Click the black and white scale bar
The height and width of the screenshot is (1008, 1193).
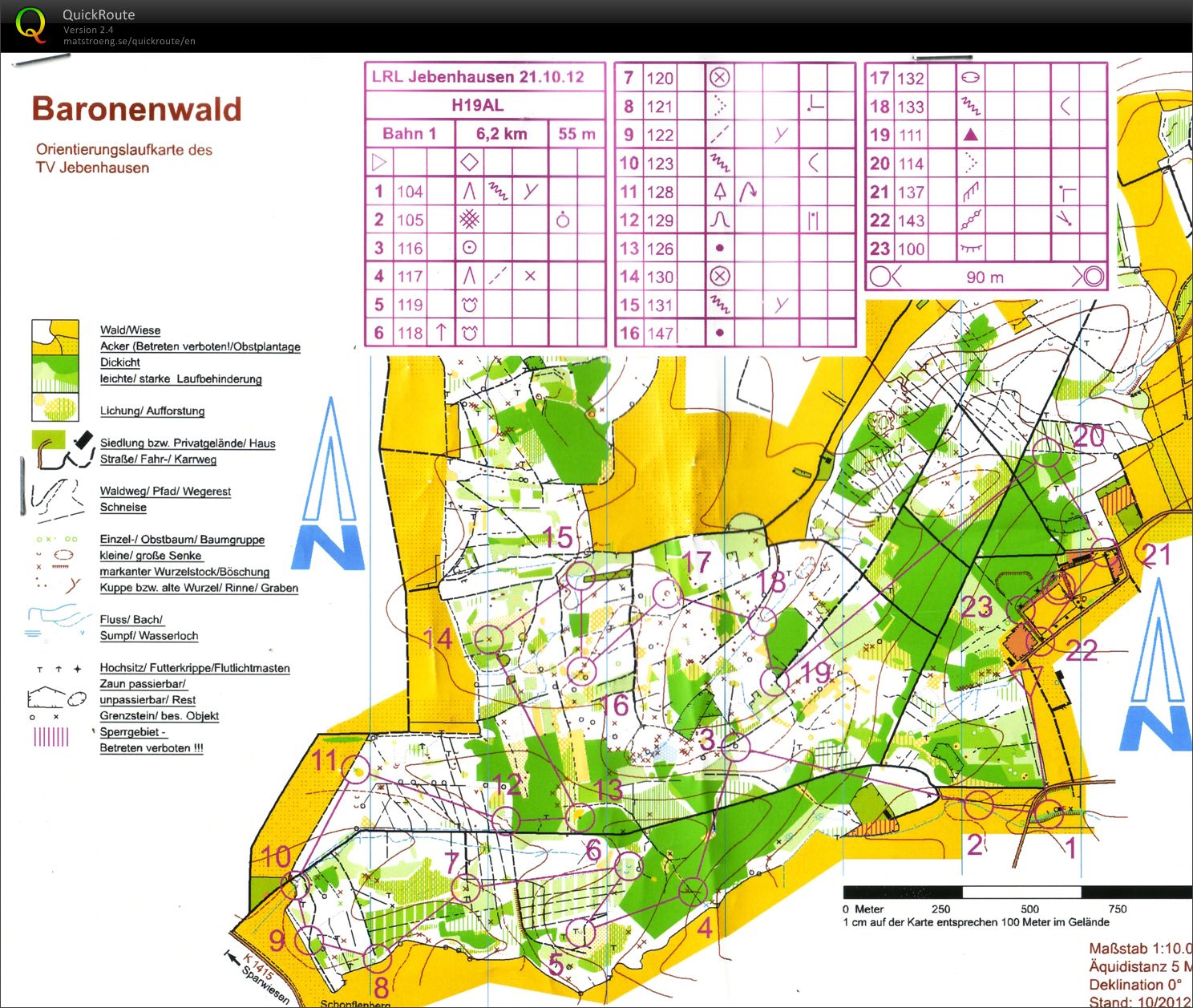(x=1017, y=892)
